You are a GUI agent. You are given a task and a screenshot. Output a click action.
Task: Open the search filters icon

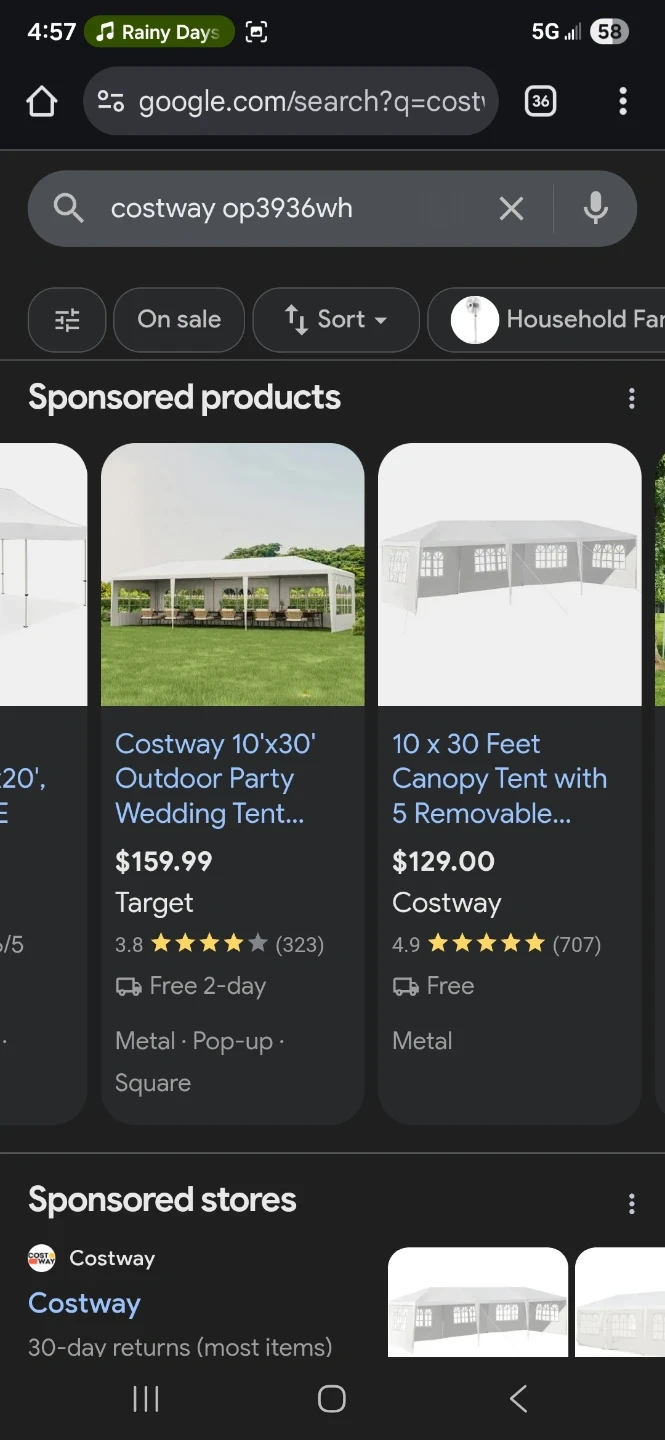point(67,320)
